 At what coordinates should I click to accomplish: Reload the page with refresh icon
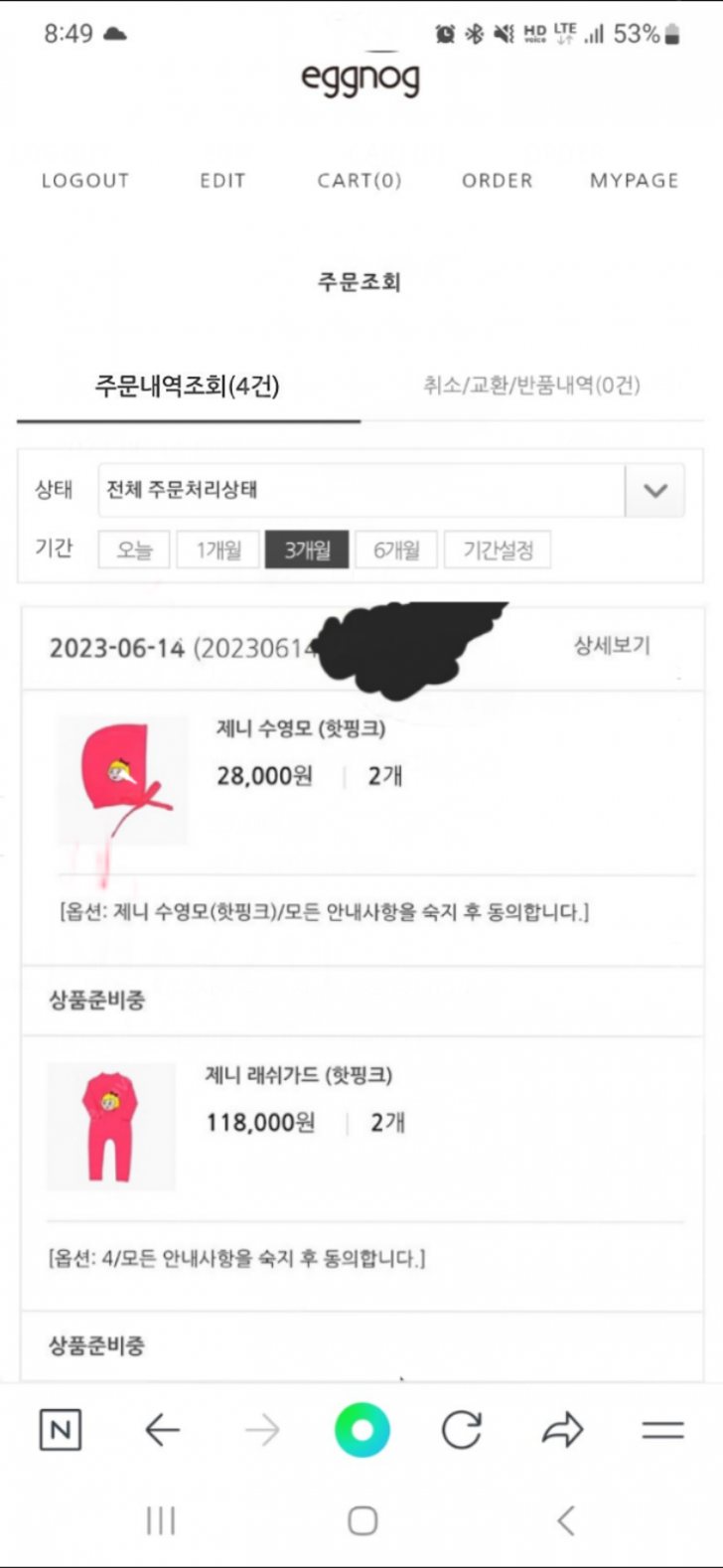[x=462, y=1431]
